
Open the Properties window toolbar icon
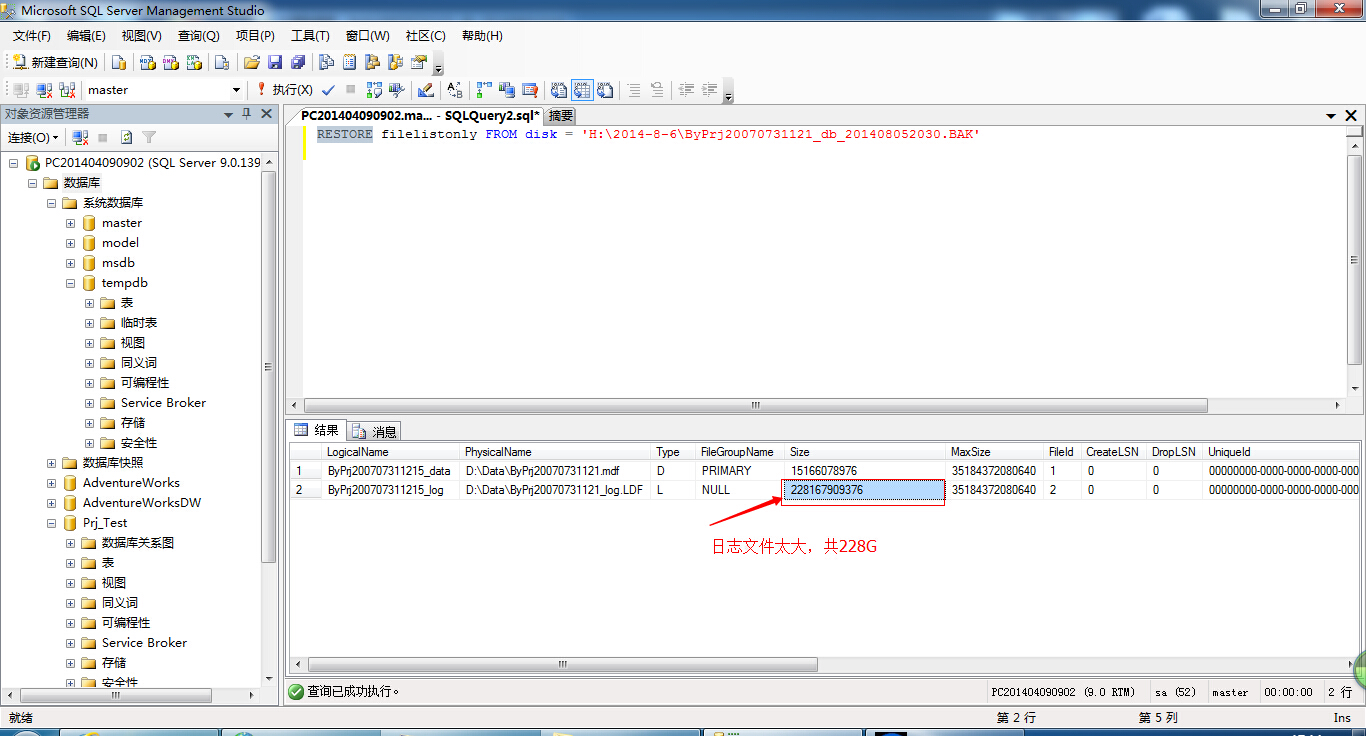pos(419,62)
